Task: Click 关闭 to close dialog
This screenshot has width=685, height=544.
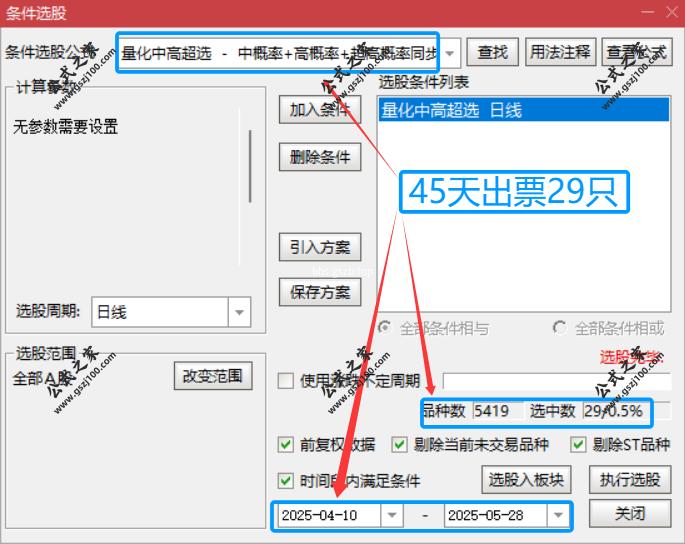Action: 630,513
